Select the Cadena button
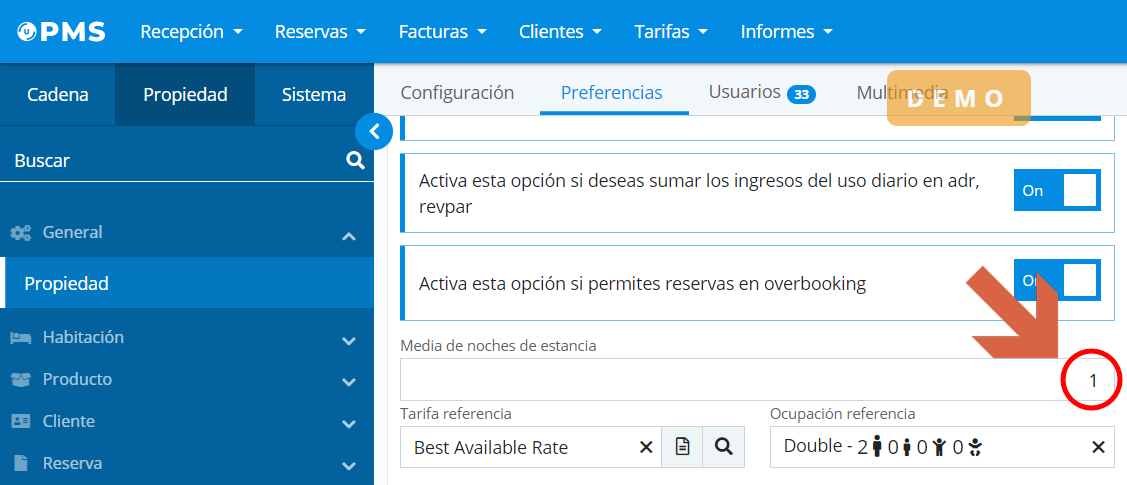 click(58, 95)
